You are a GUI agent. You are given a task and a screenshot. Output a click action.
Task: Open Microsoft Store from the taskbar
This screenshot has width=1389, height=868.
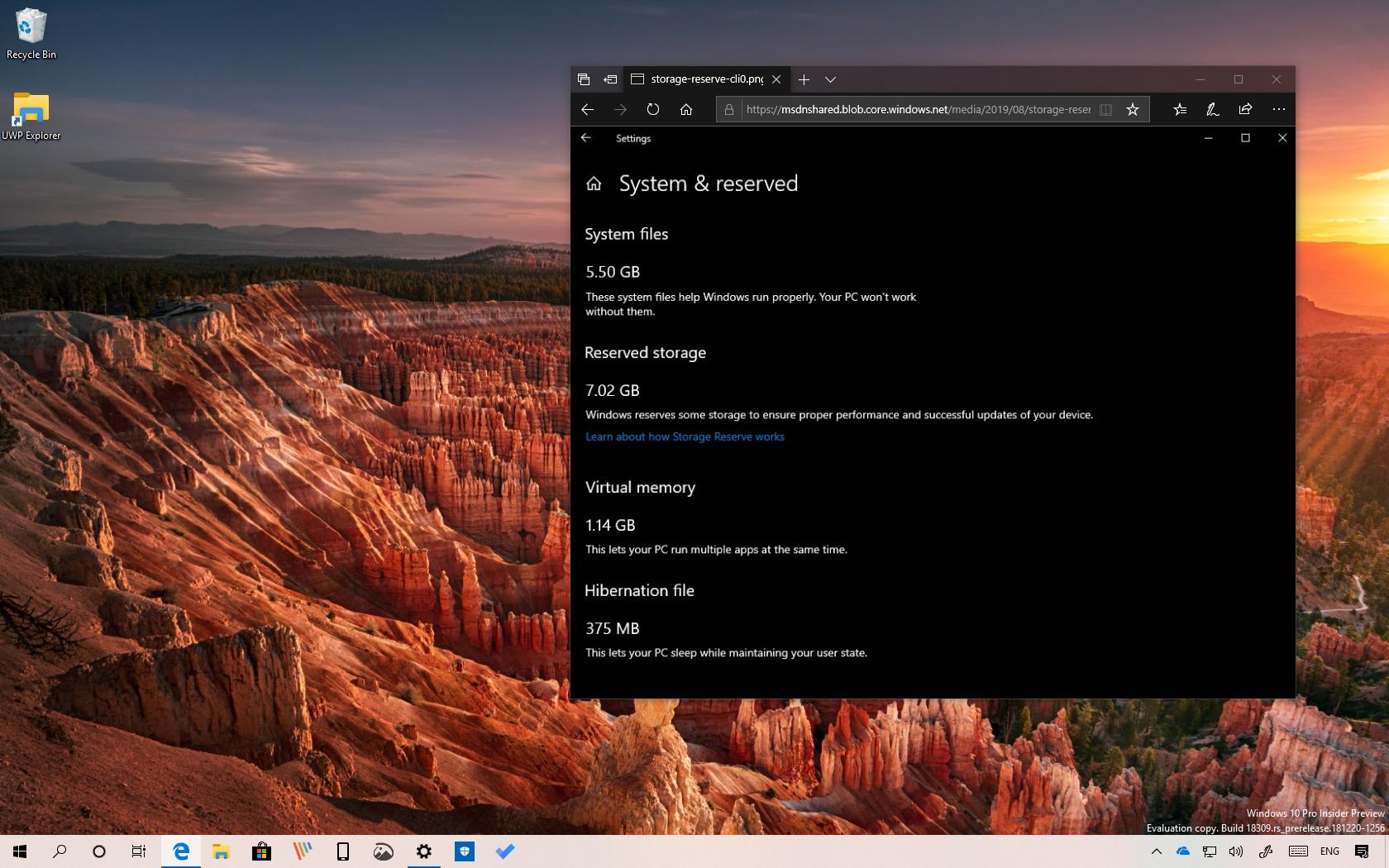point(261,851)
